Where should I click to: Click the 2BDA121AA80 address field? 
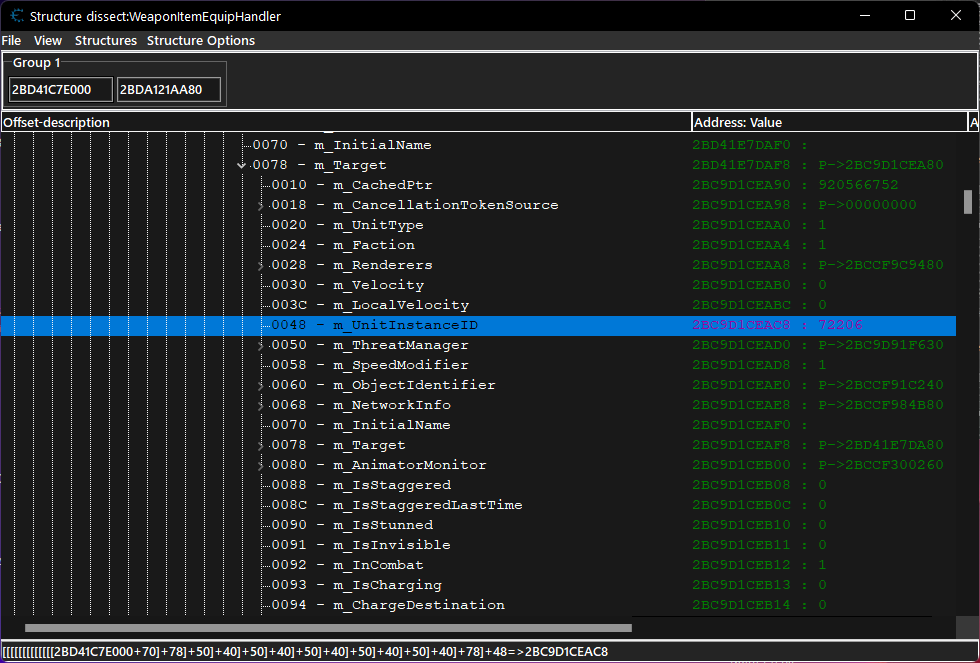point(168,90)
